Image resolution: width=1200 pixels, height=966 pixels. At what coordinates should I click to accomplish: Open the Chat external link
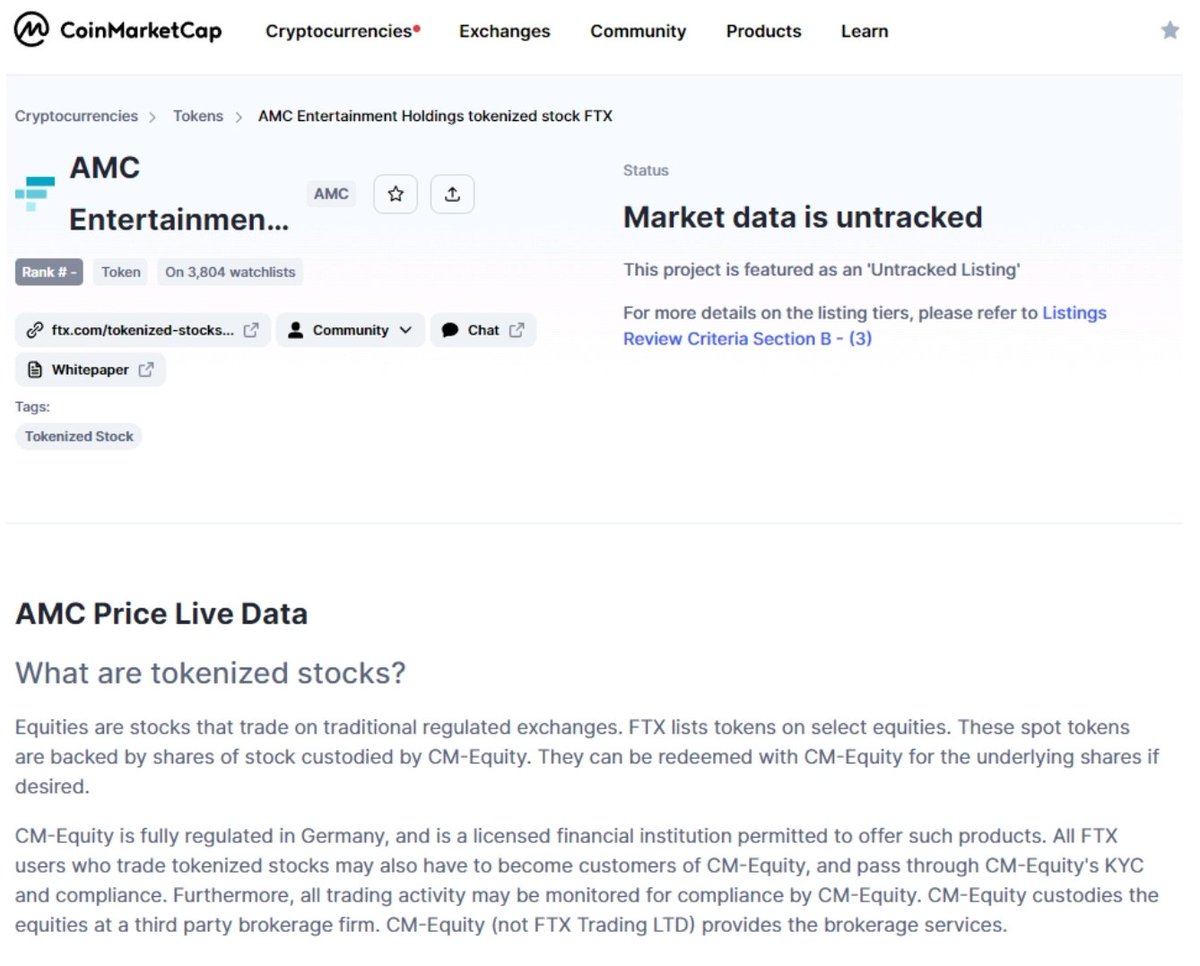tap(483, 330)
